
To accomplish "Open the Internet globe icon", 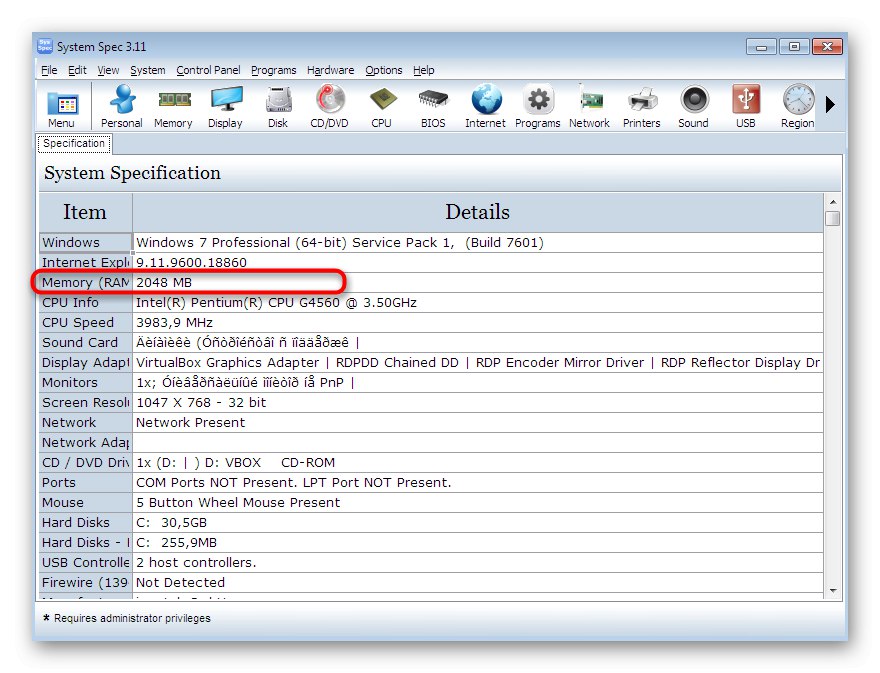I will [485, 107].
